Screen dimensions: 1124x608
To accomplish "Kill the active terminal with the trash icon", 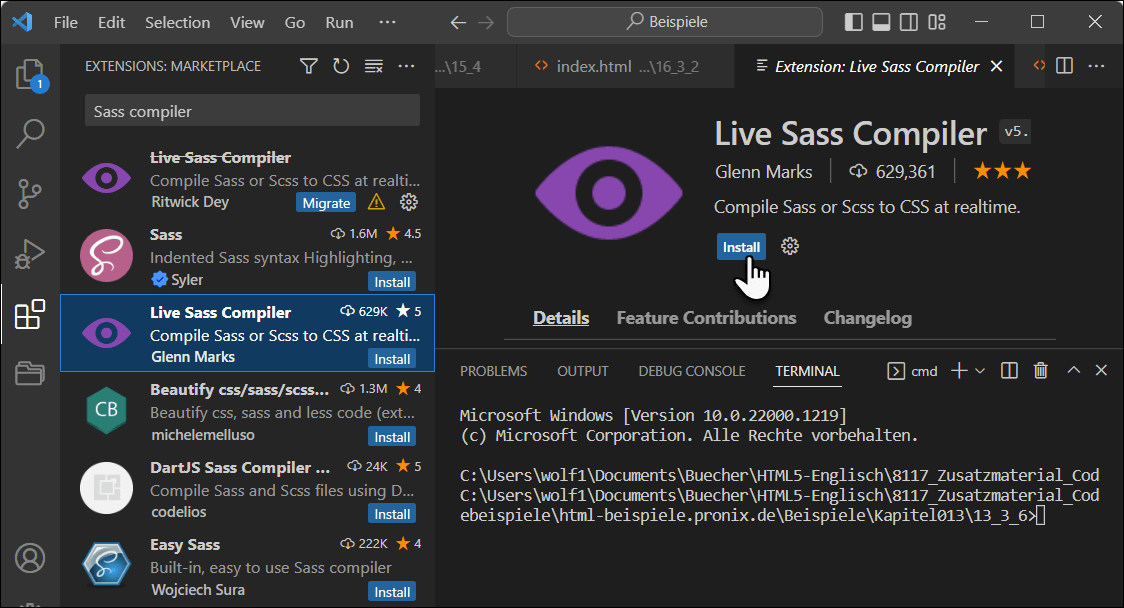I will tap(1040, 370).
